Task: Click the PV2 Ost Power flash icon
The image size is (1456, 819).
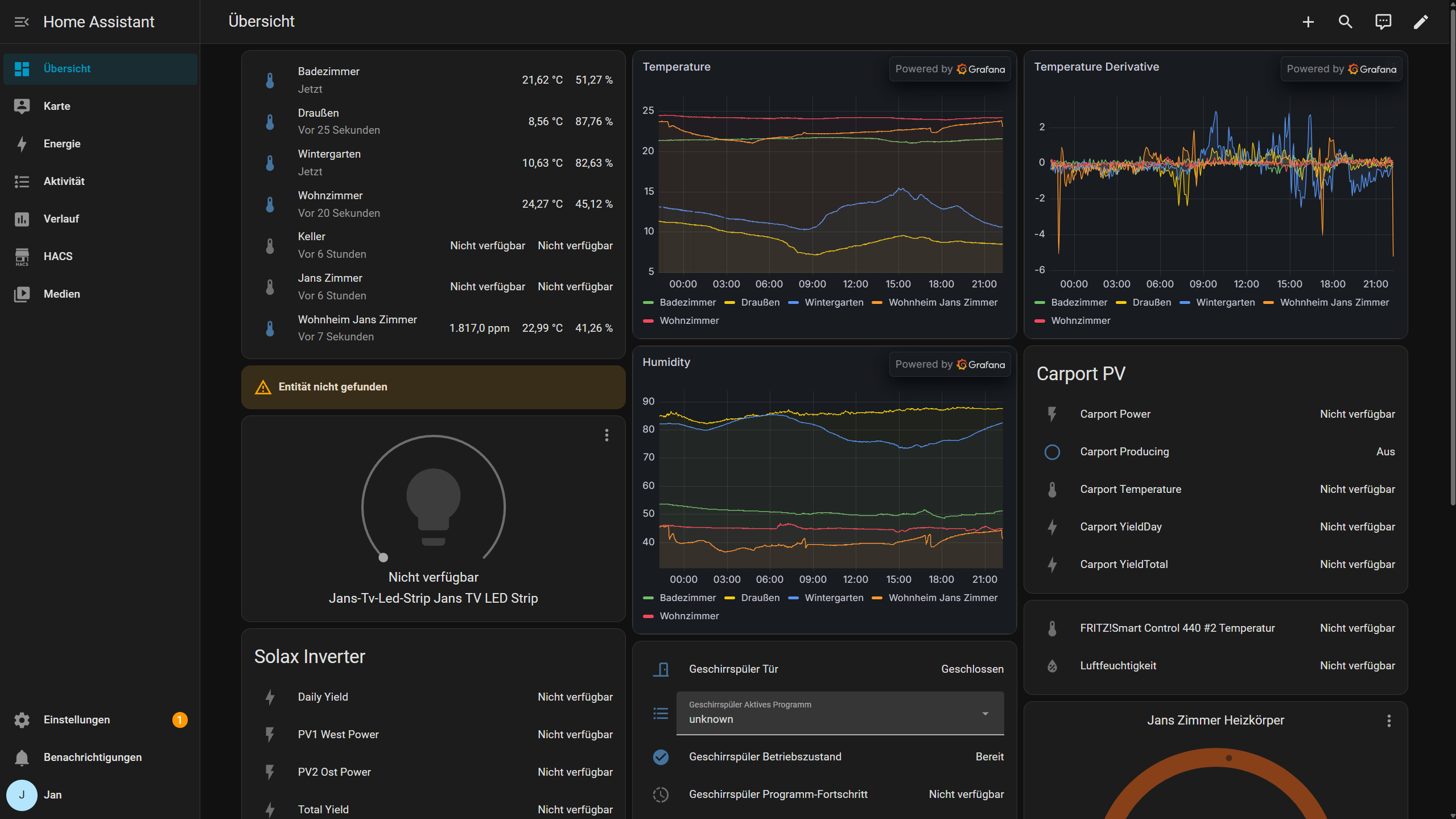Action: pos(270,772)
